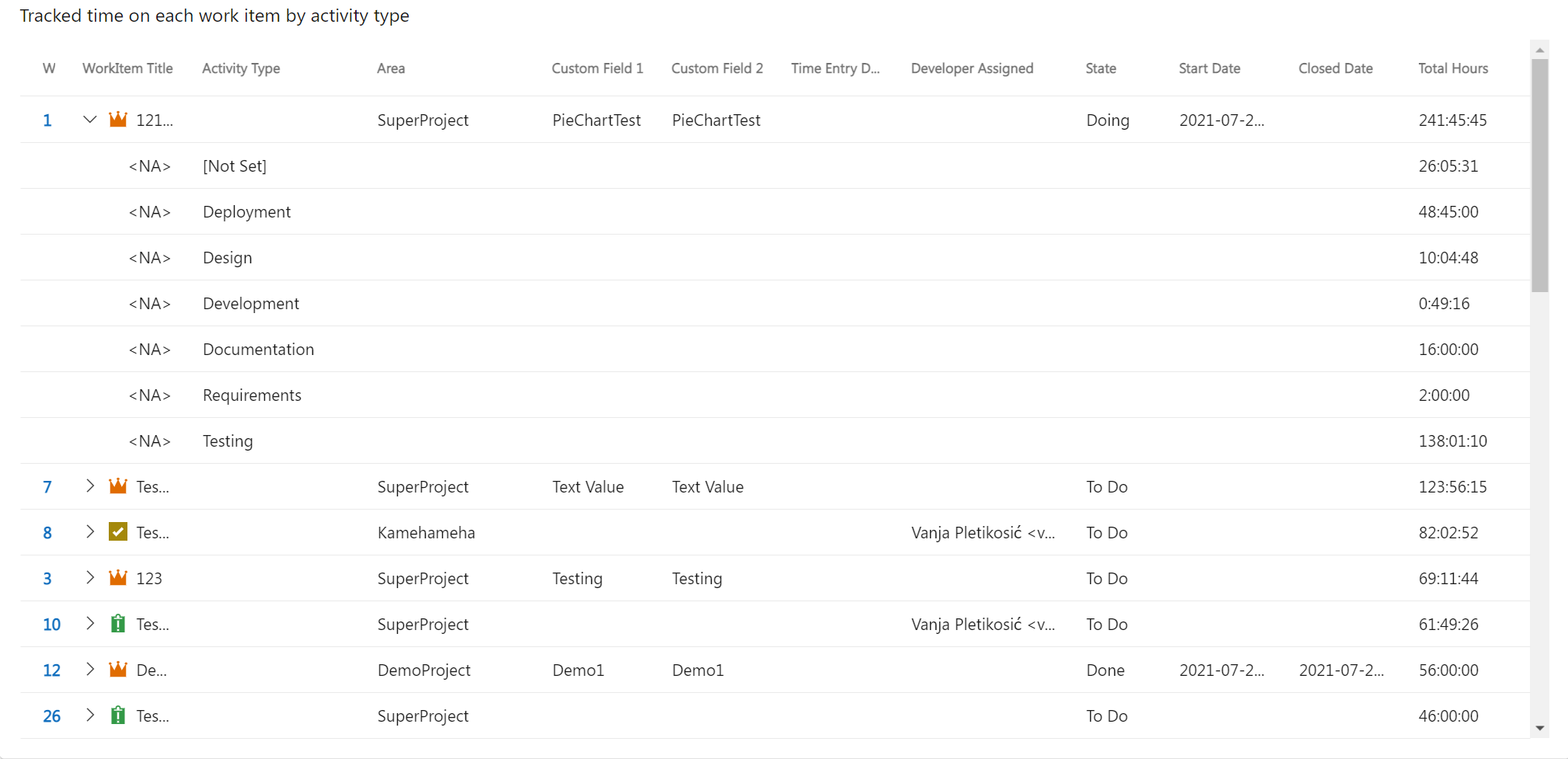Sort by Total Hours column header
Viewport: 1568px width, 759px height.
[x=1453, y=68]
